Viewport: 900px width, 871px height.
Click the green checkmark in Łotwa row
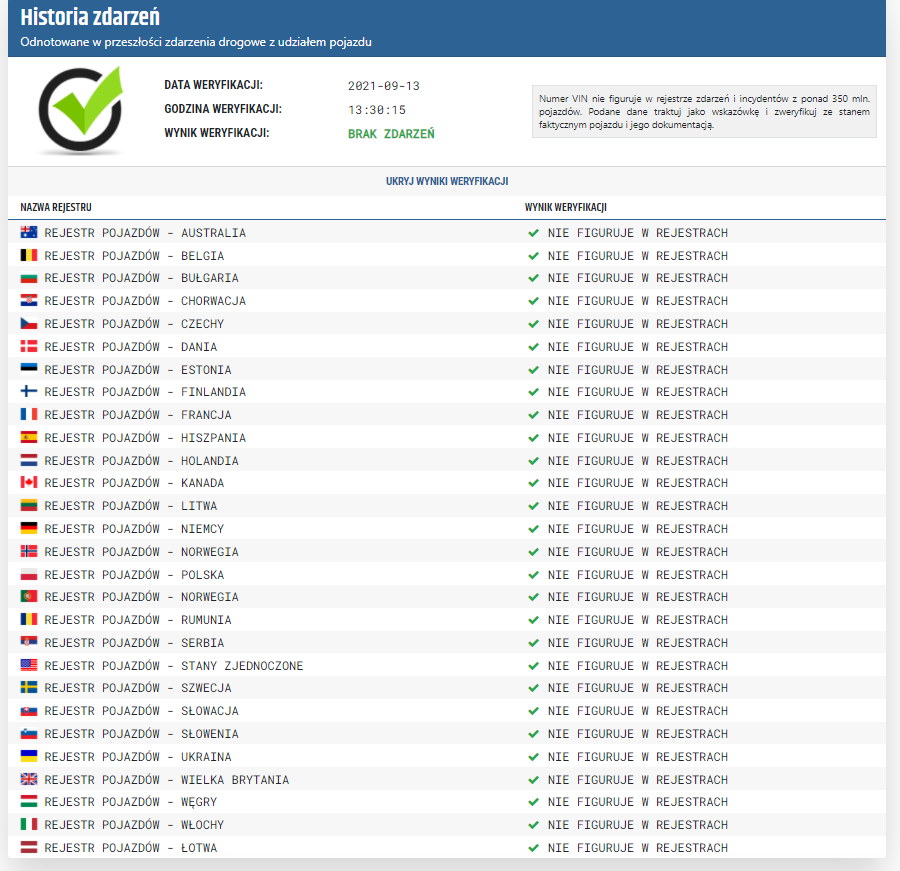(x=534, y=848)
